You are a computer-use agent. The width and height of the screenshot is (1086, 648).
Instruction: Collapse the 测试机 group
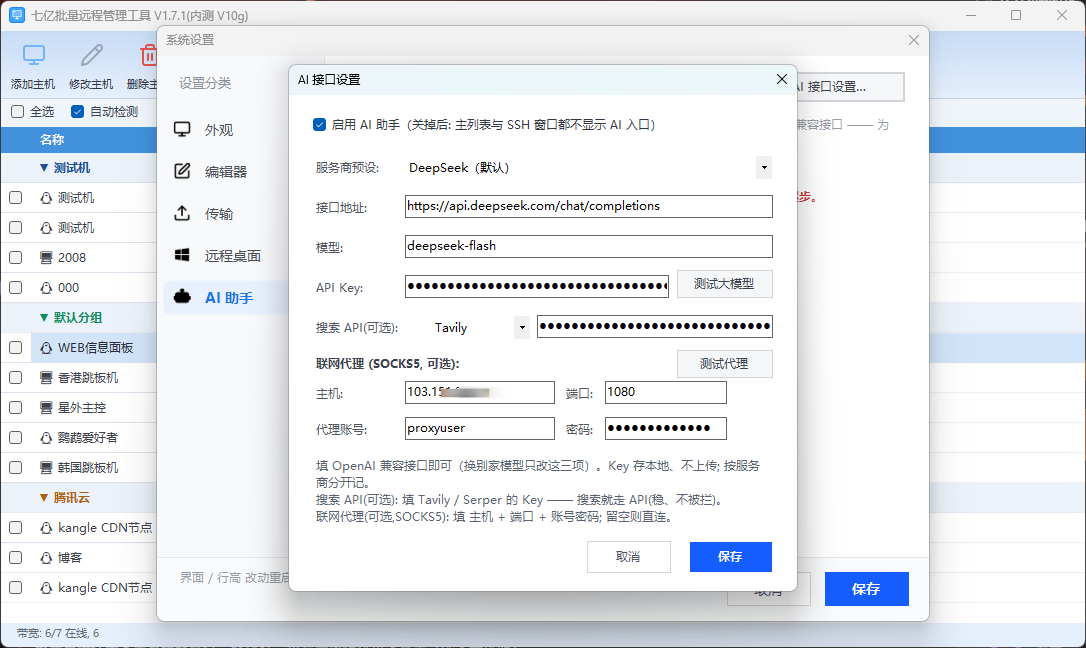pyautogui.click(x=44, y=168)
